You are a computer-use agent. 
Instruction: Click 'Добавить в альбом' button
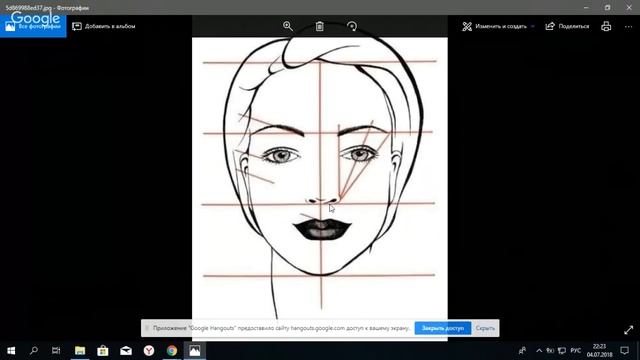click(104, 26)
